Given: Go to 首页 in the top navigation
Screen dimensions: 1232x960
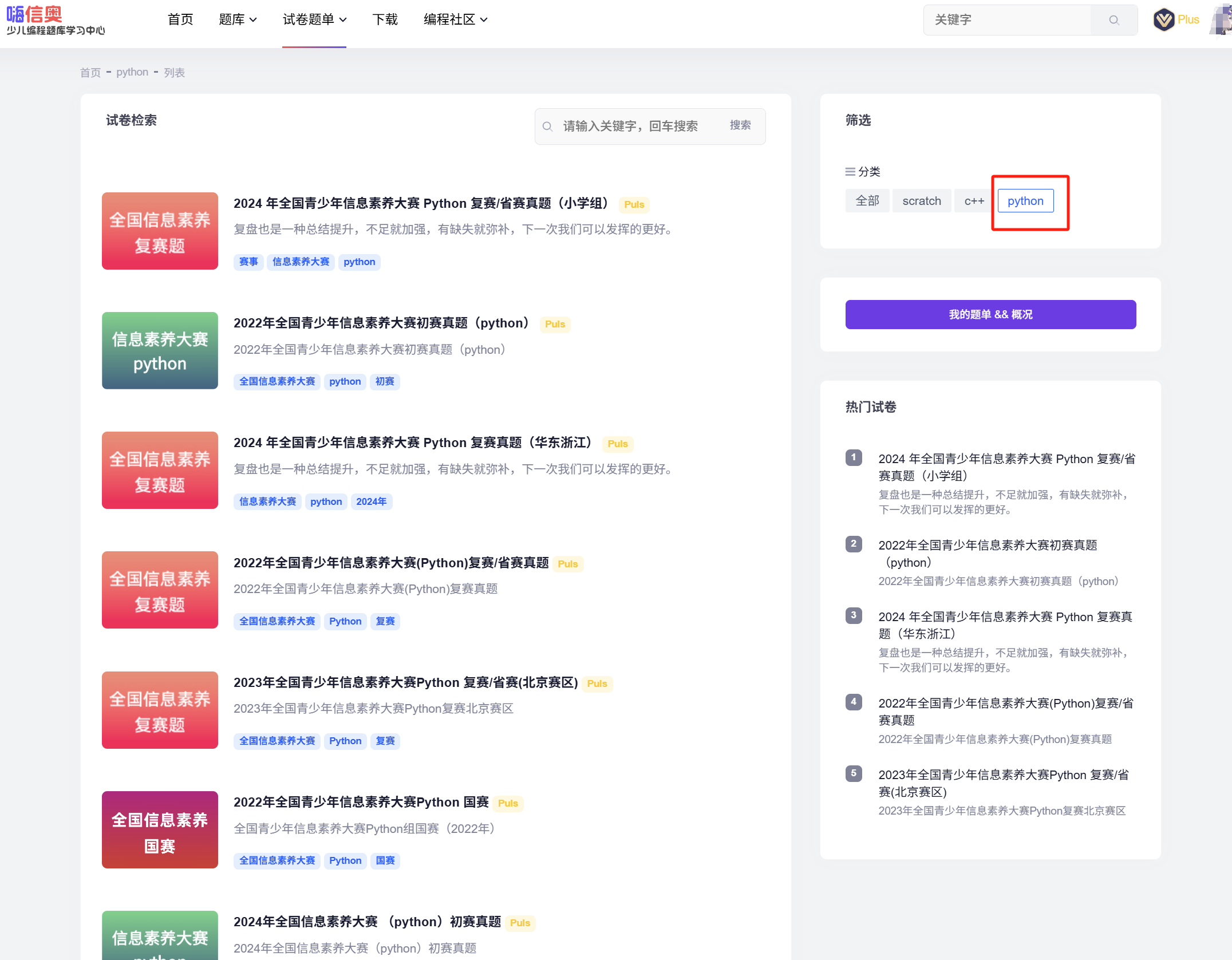Looking at the screenshot, I should click(x=180, y=20).
